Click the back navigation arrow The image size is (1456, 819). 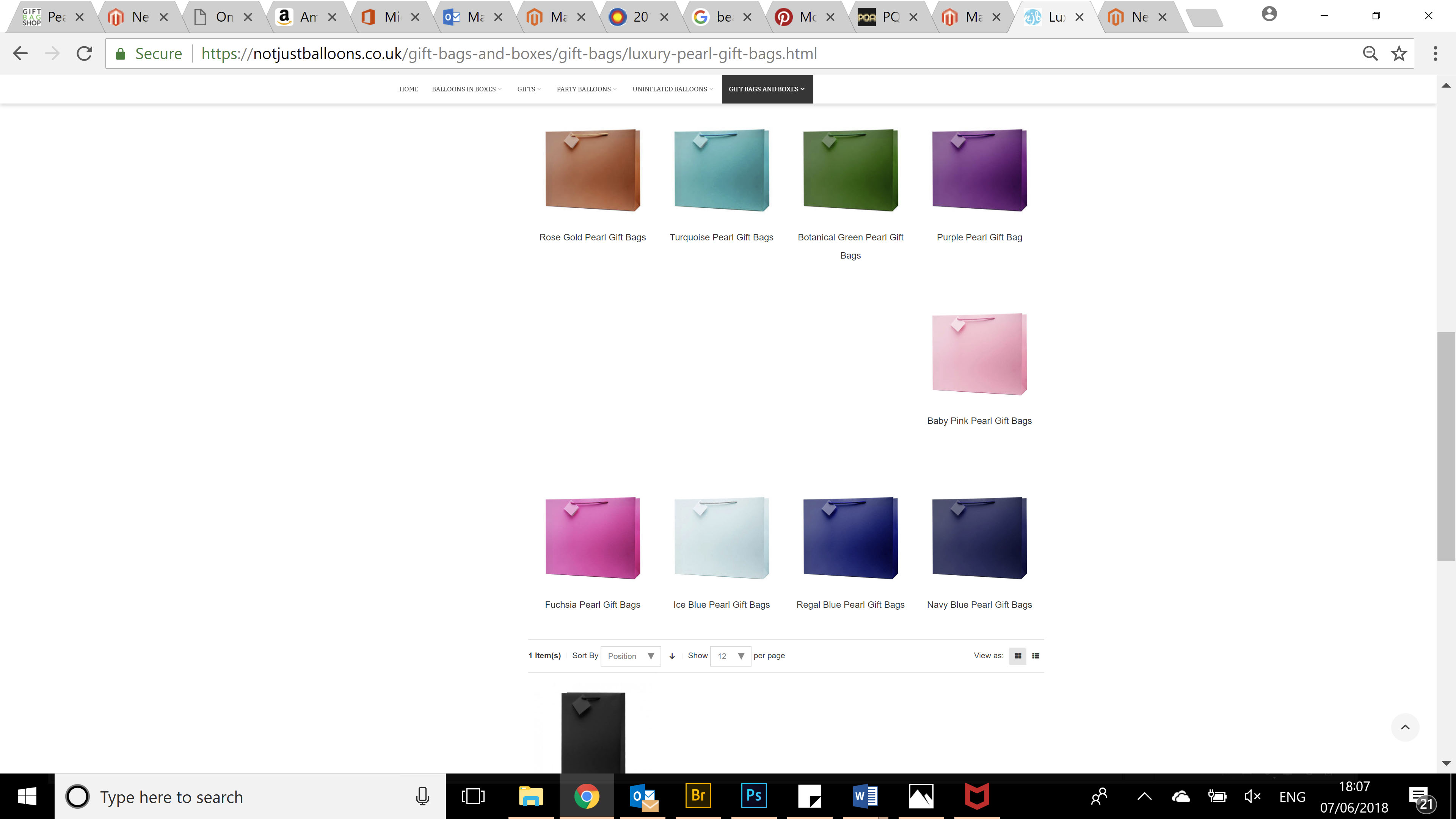click(x=20, y=54)
